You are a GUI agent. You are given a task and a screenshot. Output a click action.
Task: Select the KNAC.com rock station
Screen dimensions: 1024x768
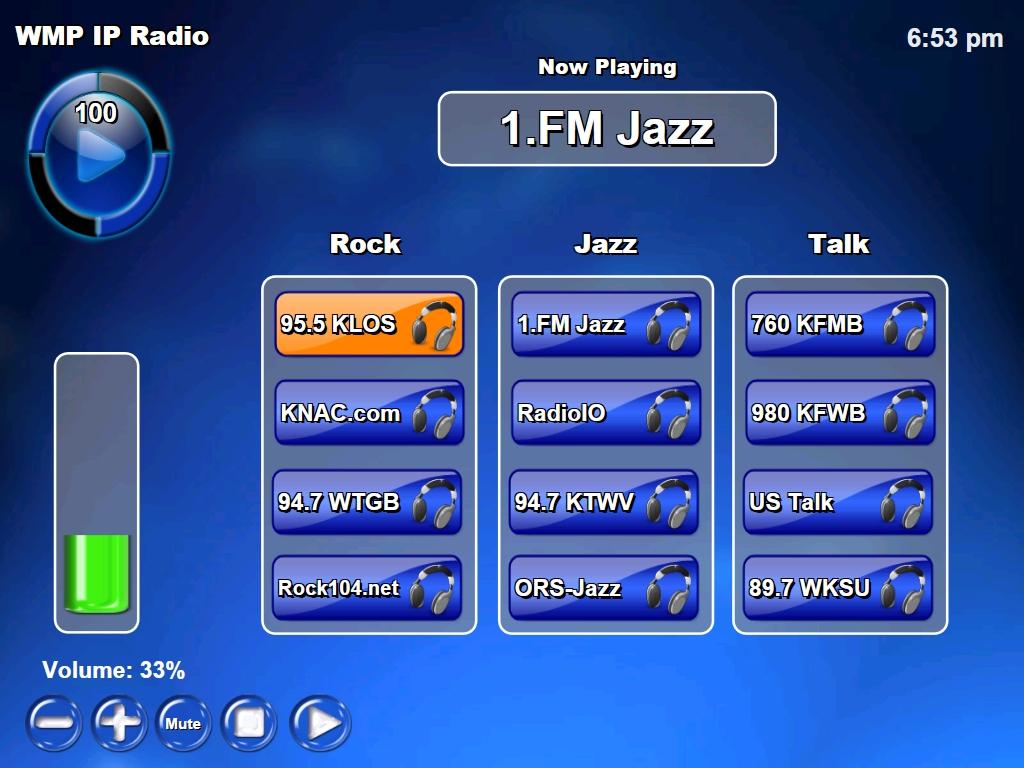(369, 413)
